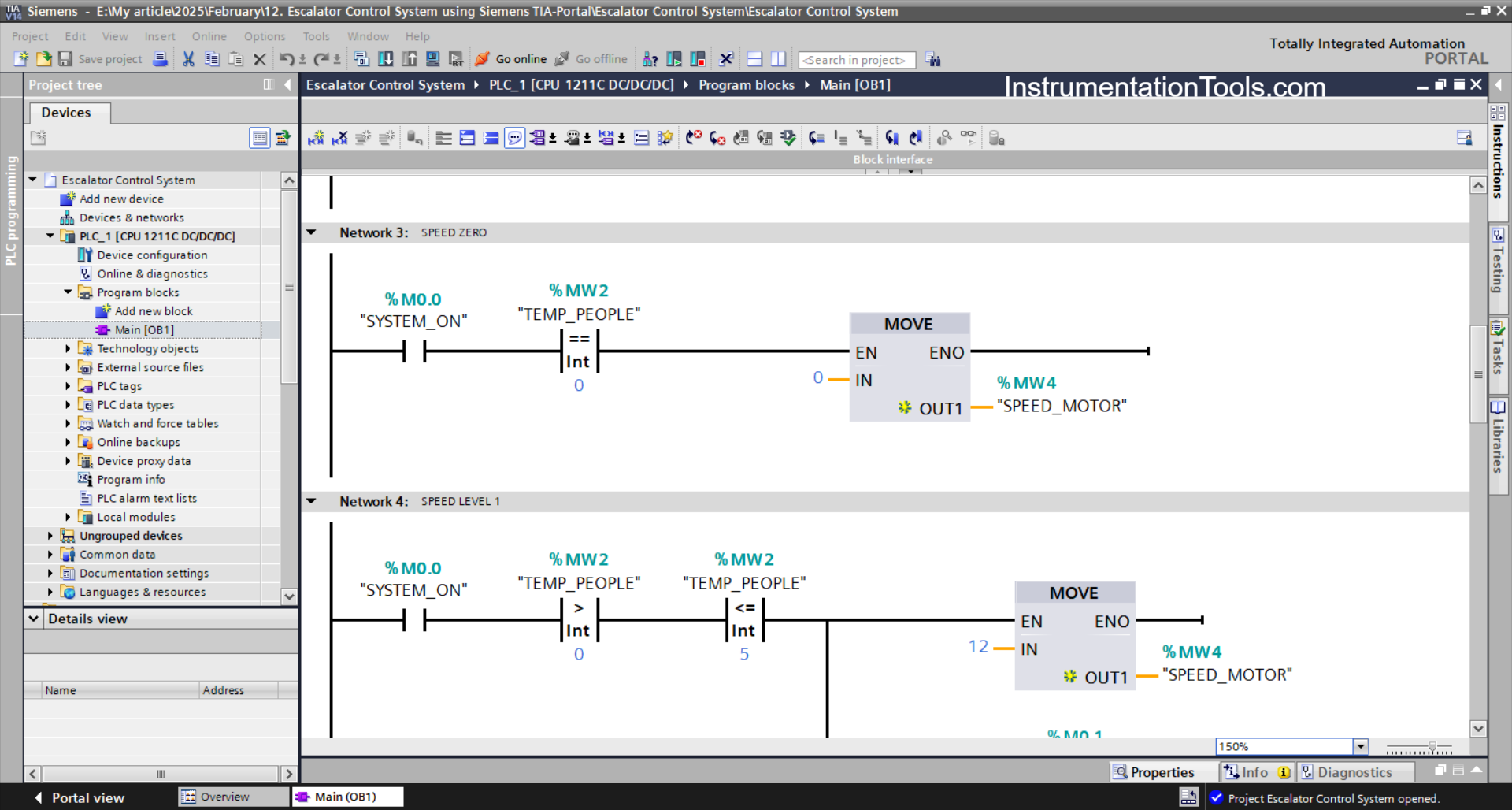Viewport: 1512px width, 810px height.
Task: Click the Upload from device icon
Action: coord(409,59)
